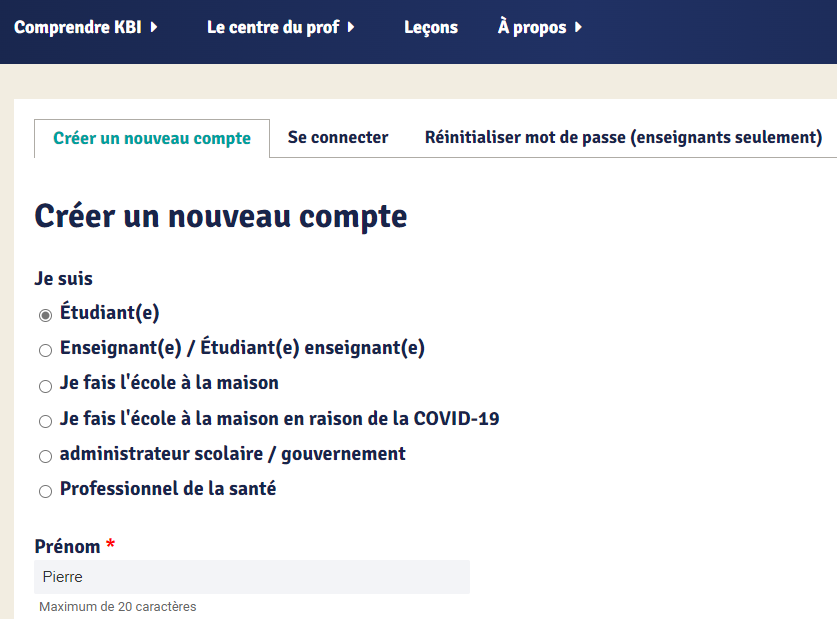The height and width of the screenshot is (619, 837).
Task: Click the Prénom text field containing Pierre
Action: 252,577
